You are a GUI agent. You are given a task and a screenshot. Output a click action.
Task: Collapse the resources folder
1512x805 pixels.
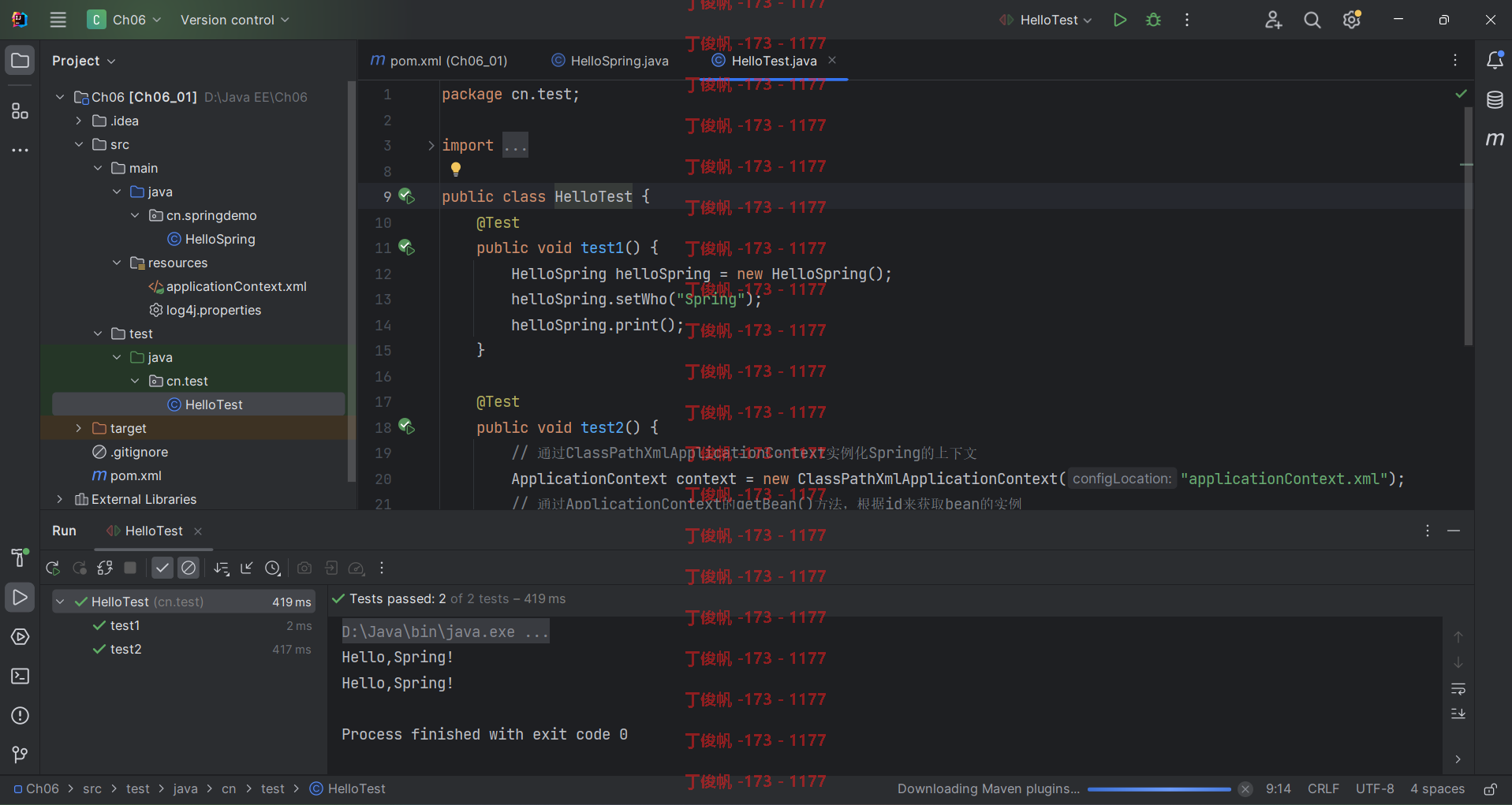pos(117,263)
